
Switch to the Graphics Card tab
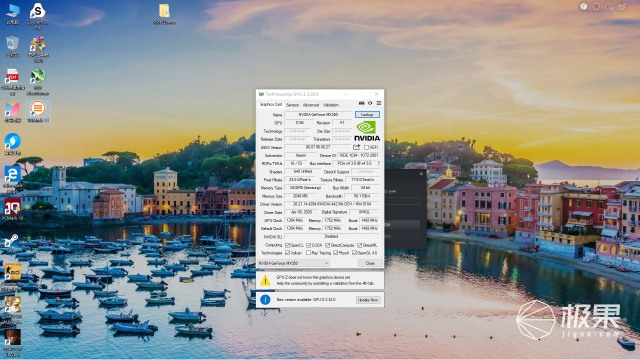click(271, 104)
